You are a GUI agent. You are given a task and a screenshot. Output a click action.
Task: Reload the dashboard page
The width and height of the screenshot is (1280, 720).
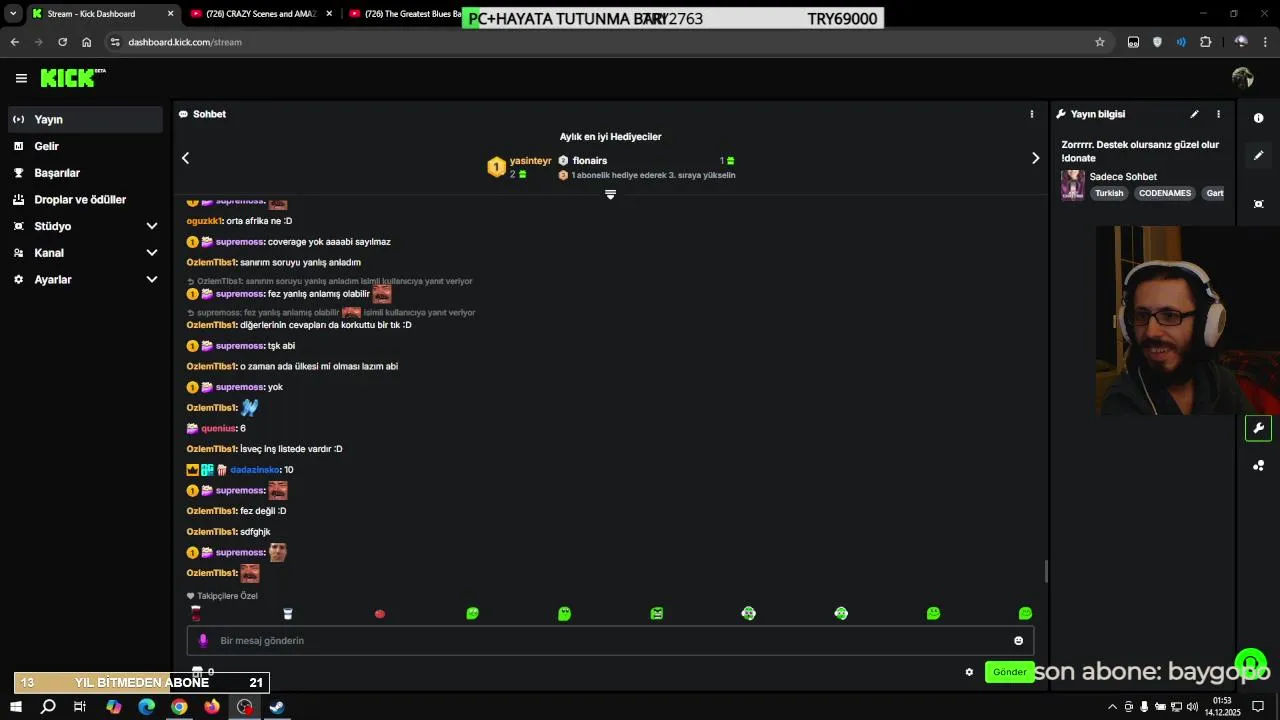tap(62, 42)
